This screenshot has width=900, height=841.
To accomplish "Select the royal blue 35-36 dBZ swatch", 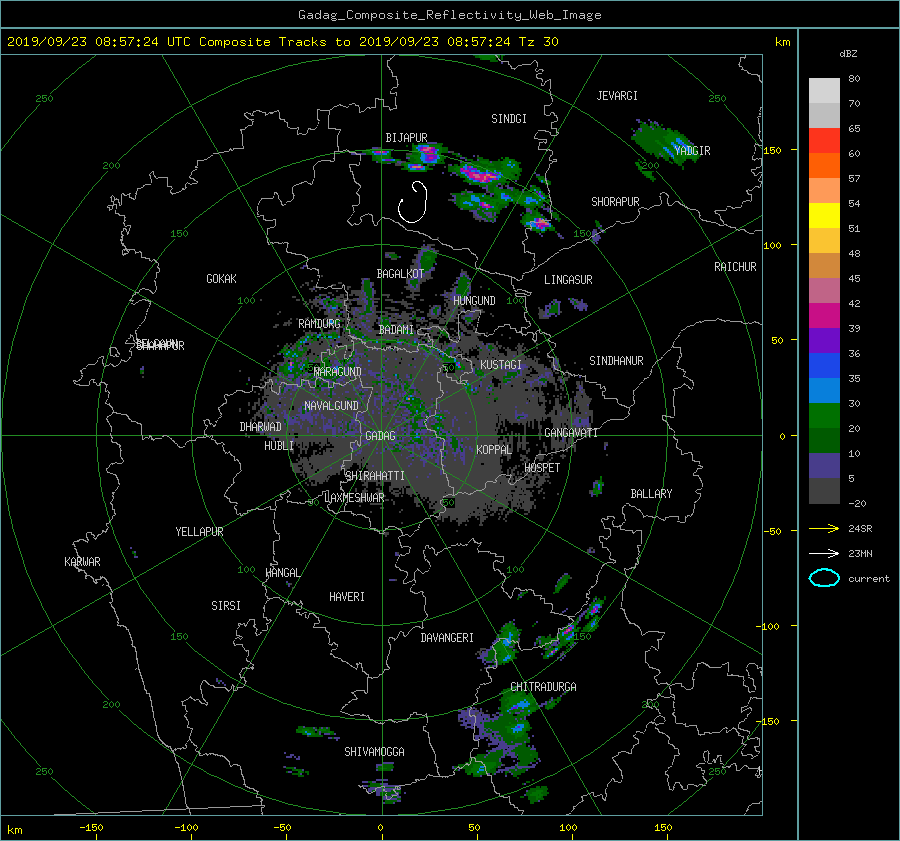I will tap(824, 365).
